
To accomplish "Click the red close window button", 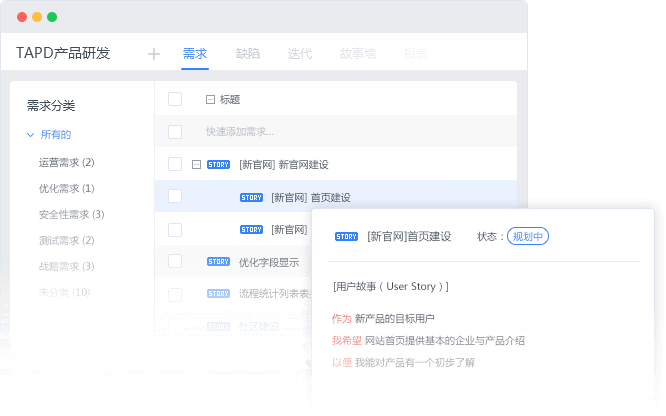I will 22,17.
